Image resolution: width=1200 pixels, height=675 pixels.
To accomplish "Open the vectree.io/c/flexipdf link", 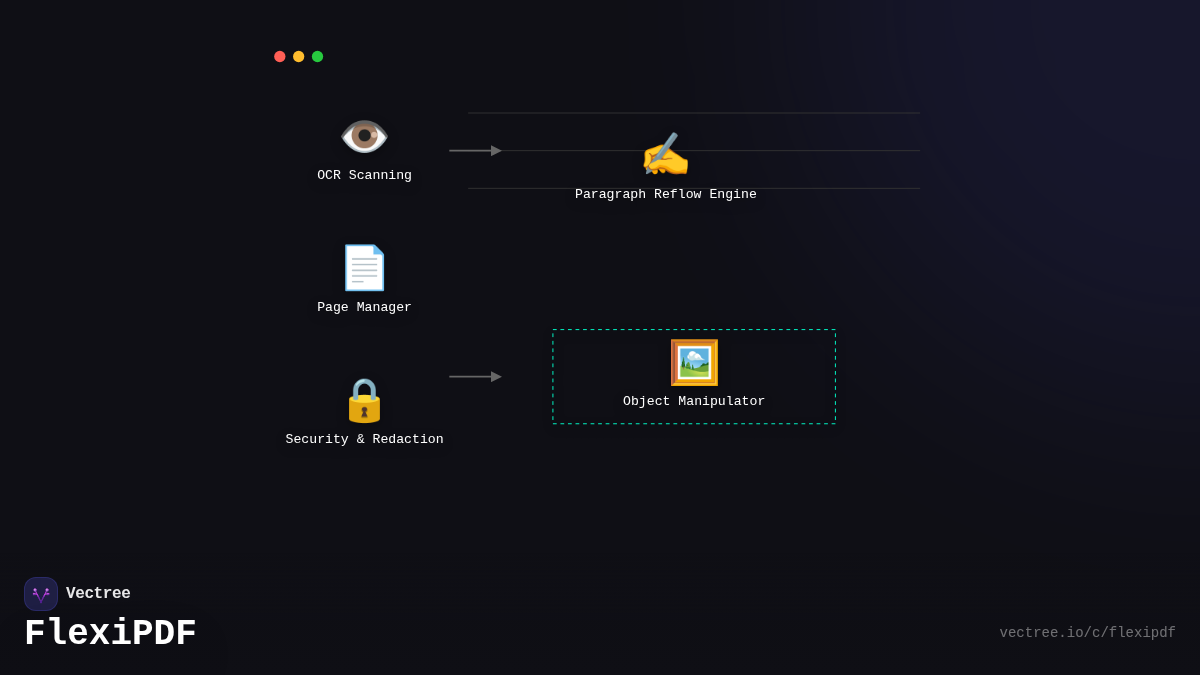I will 1087,633.
